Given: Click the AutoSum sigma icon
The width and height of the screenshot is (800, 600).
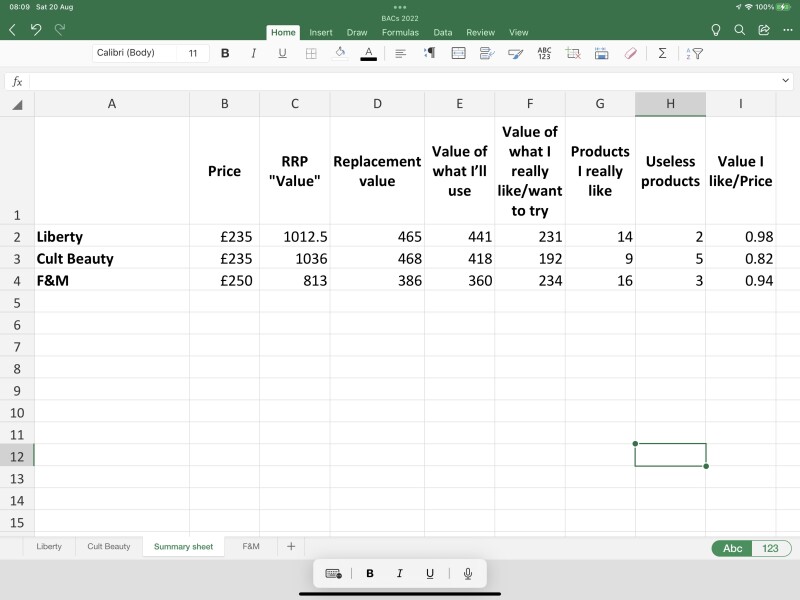Looking at the screenshot, I should tap(662, 53).
